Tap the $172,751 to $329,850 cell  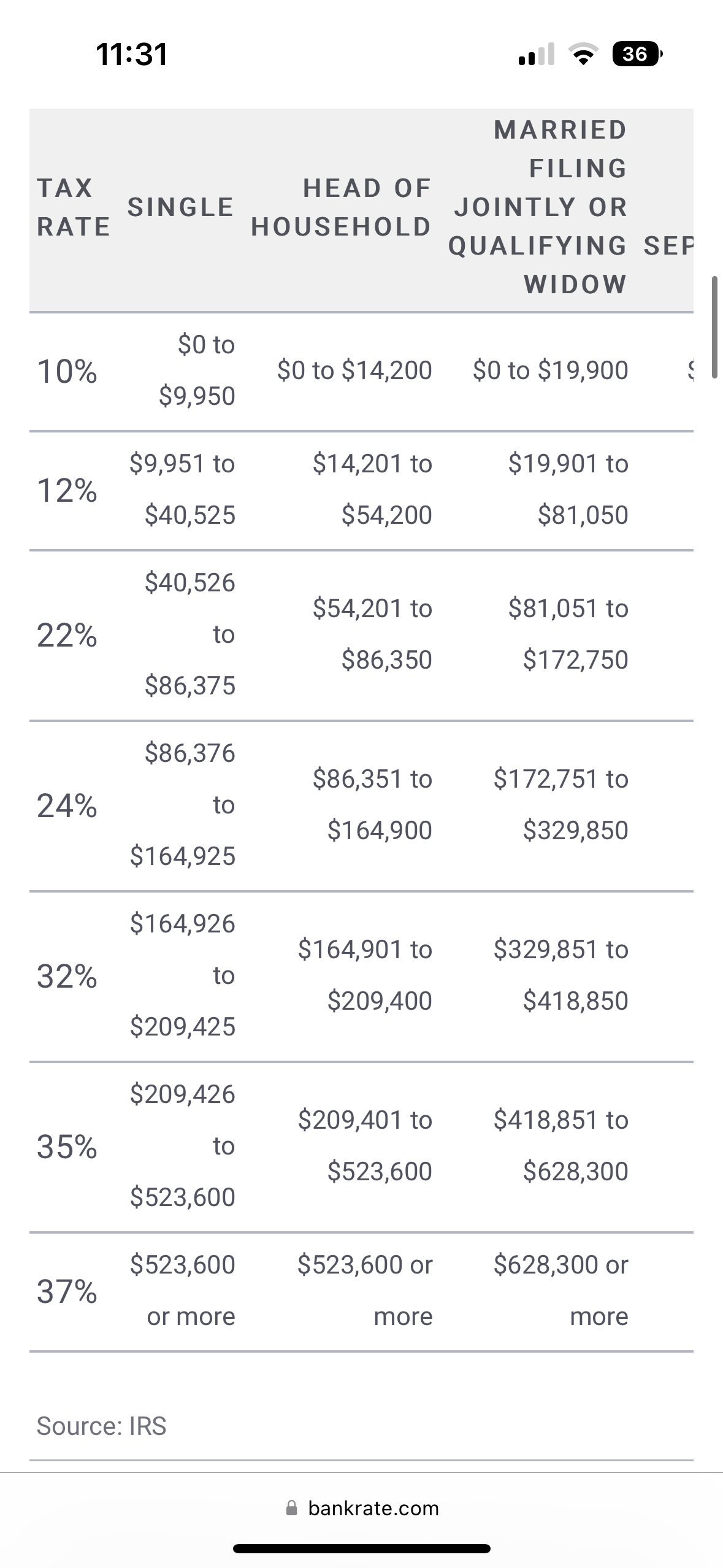(560, 804)
